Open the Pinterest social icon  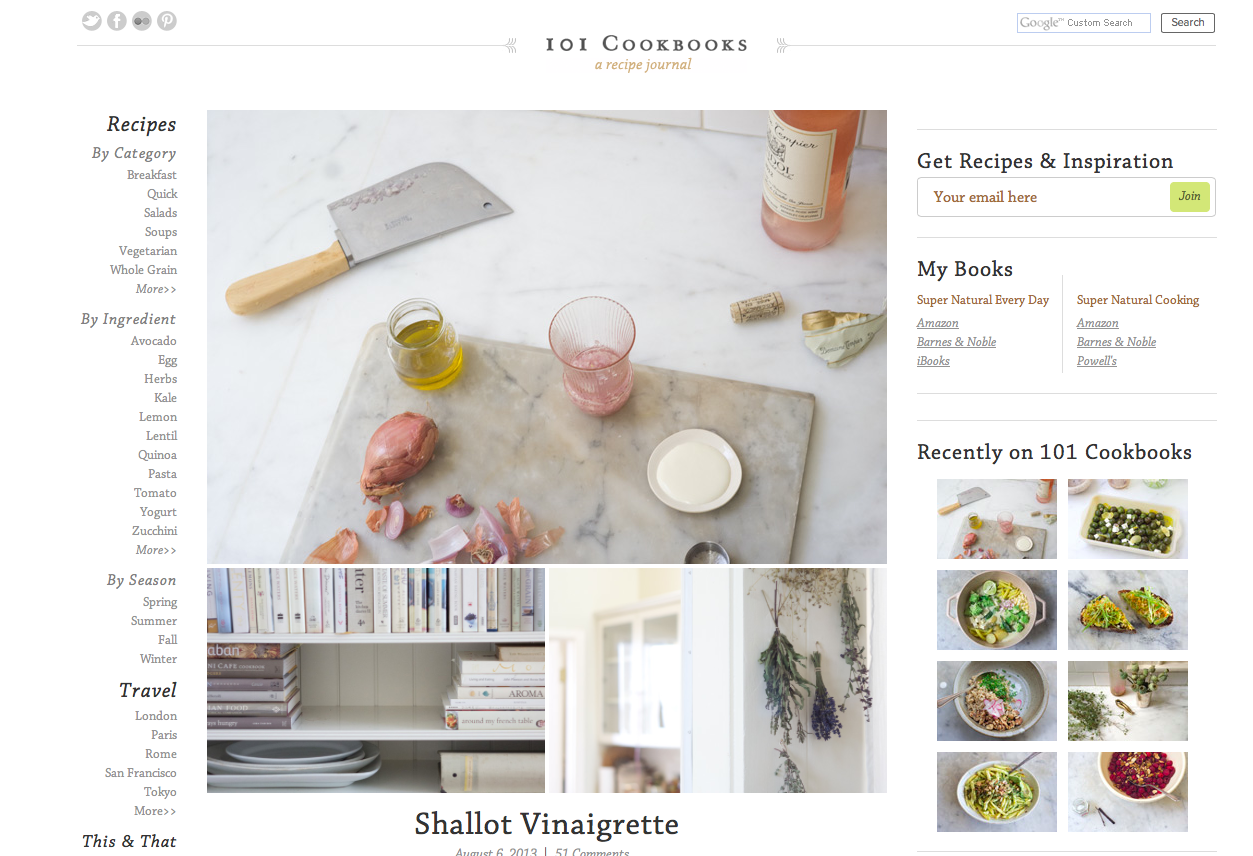(x=167, y=21)
